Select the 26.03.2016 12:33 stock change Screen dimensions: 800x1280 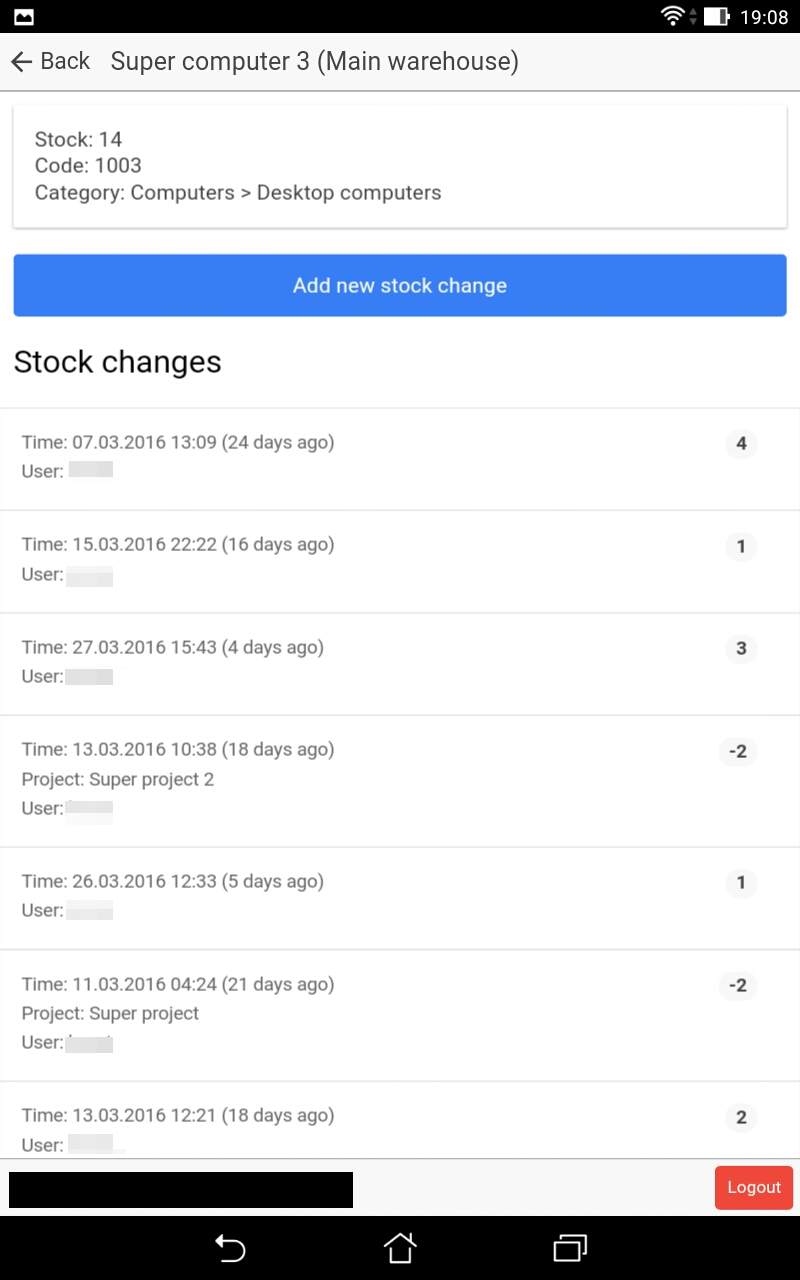[300, 896]
